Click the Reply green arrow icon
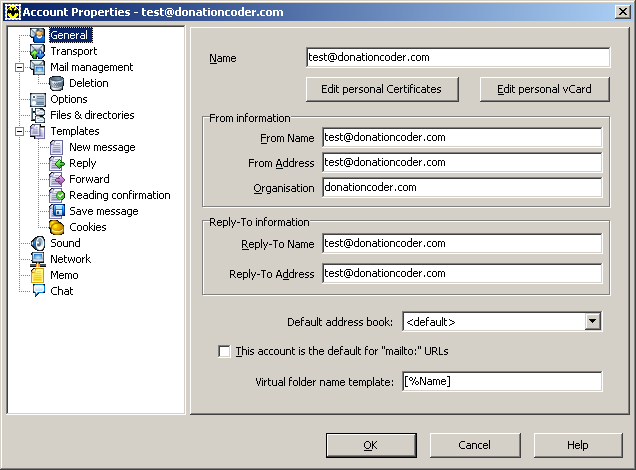This screenshot has height=470, width=636. (x=56, y=163)
